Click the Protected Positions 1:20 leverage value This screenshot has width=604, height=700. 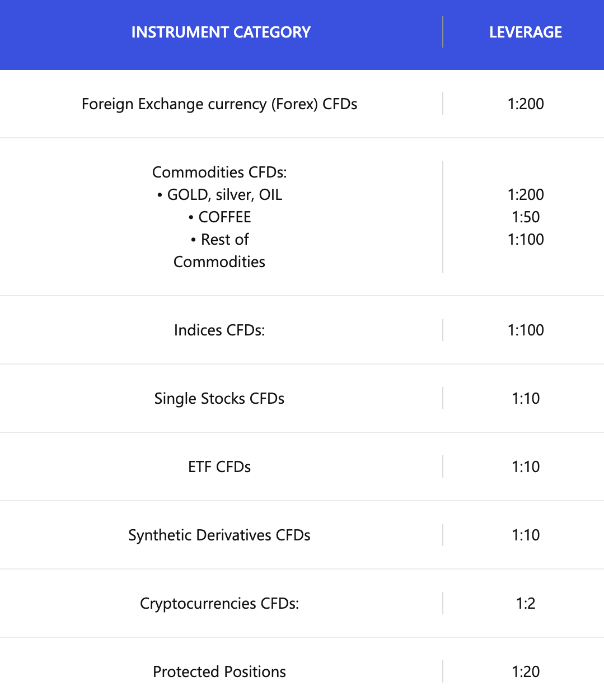(x=525, y=672)
